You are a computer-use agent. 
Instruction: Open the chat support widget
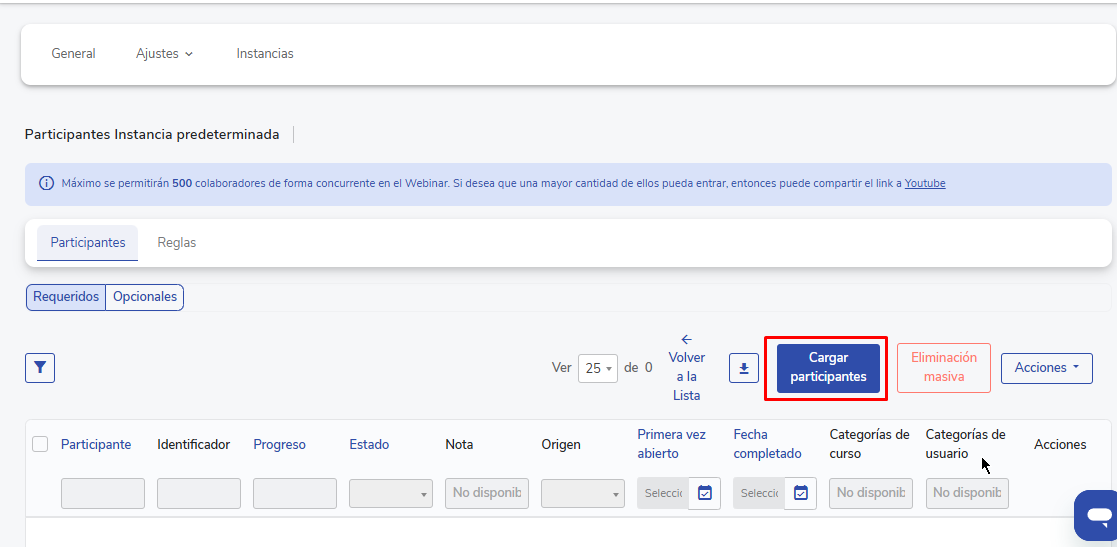pyautogui.click(x=1098, y=515)
